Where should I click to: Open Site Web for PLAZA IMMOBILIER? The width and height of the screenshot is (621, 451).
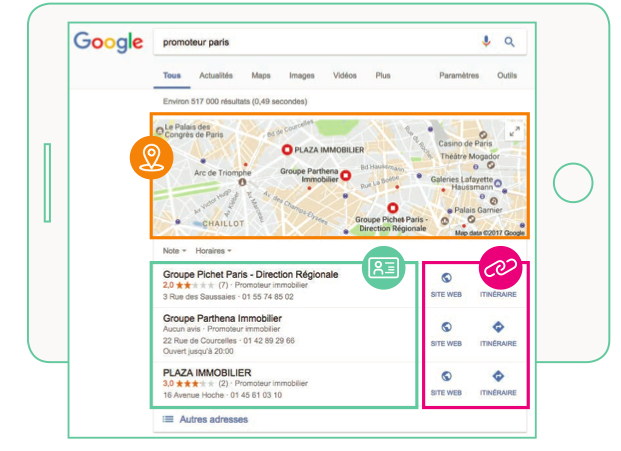446,381
